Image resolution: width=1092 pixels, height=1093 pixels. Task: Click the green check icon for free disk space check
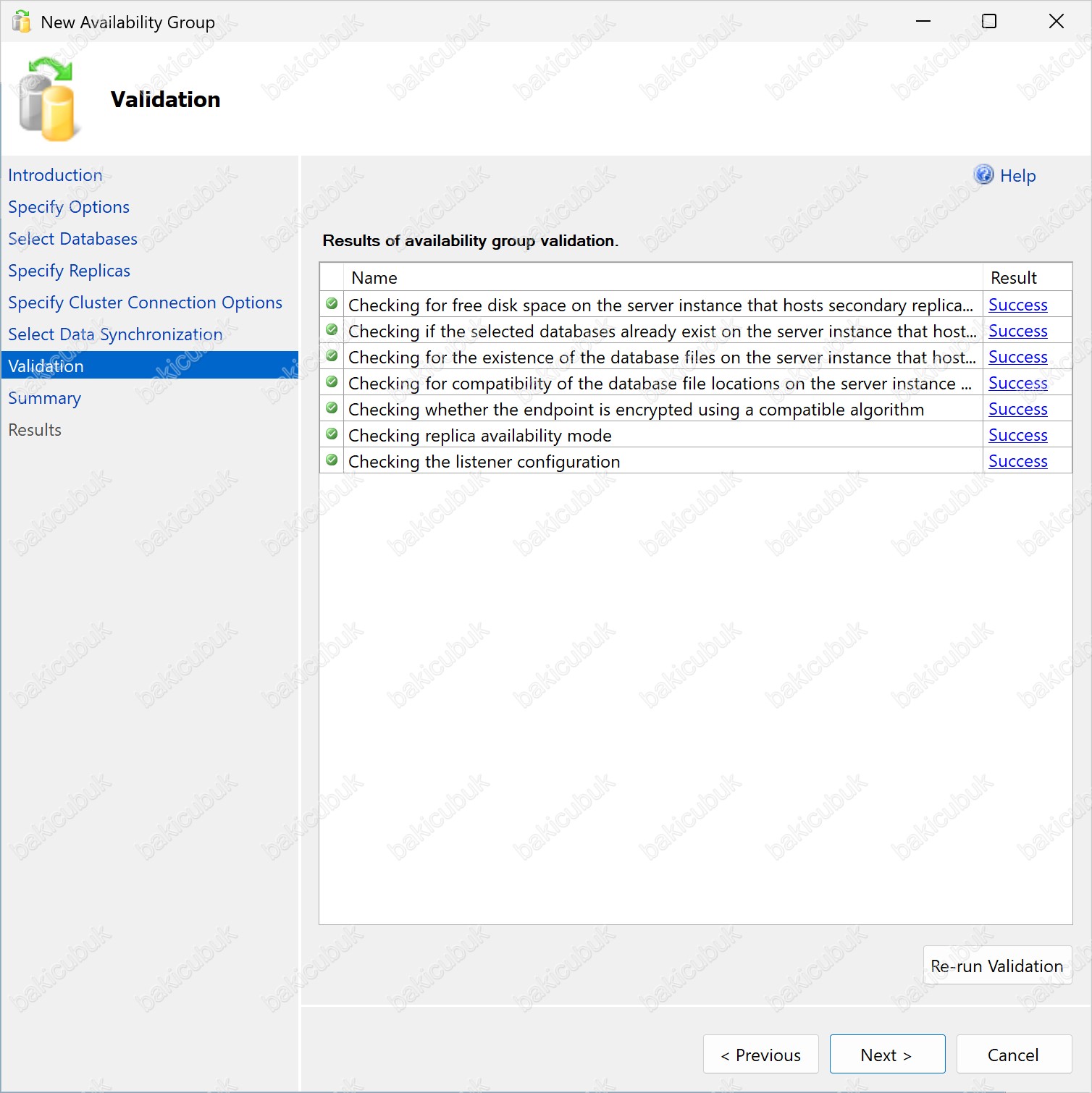[x=332, y=304]
